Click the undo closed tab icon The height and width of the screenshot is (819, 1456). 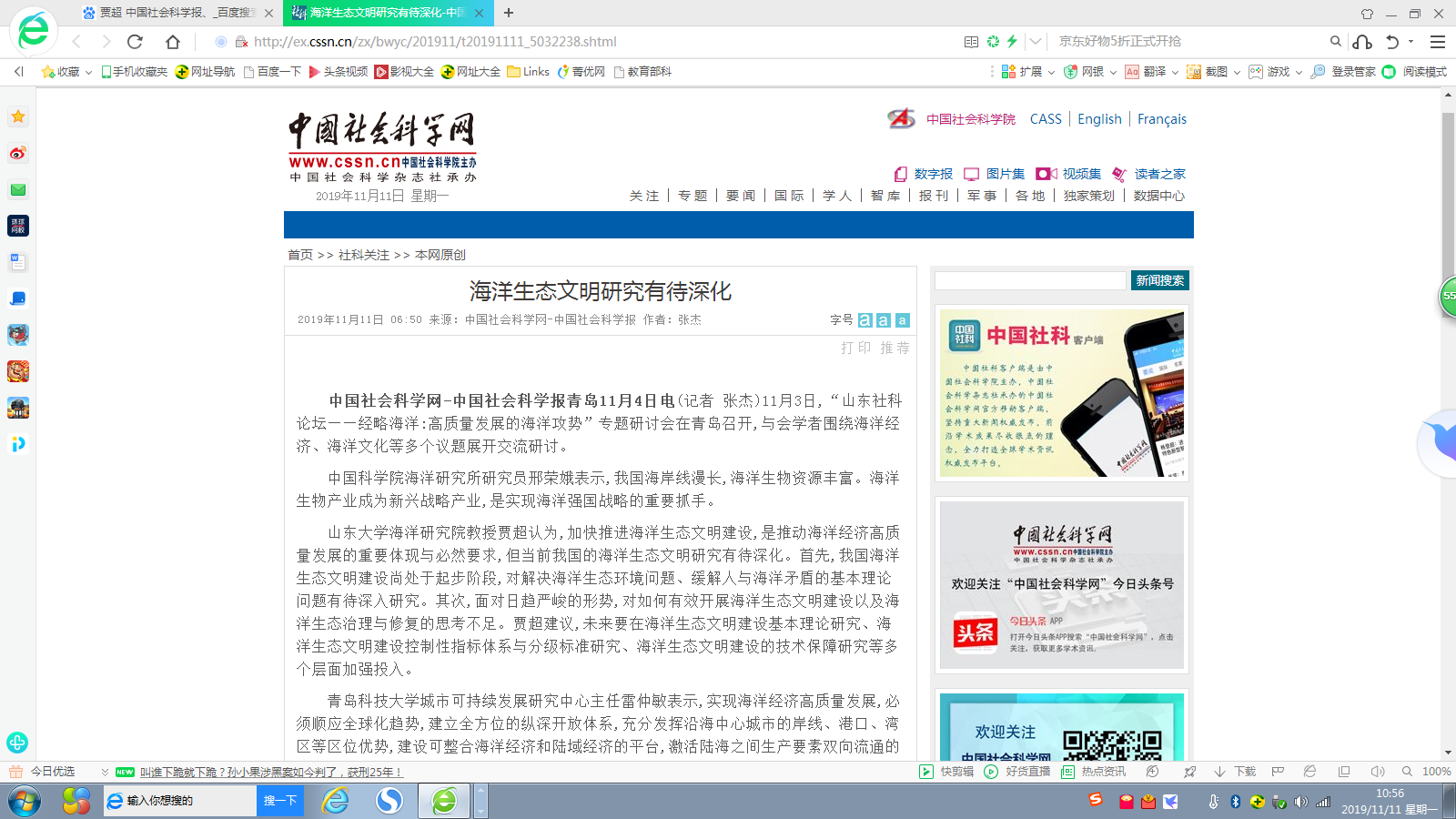click(1392, 42)
